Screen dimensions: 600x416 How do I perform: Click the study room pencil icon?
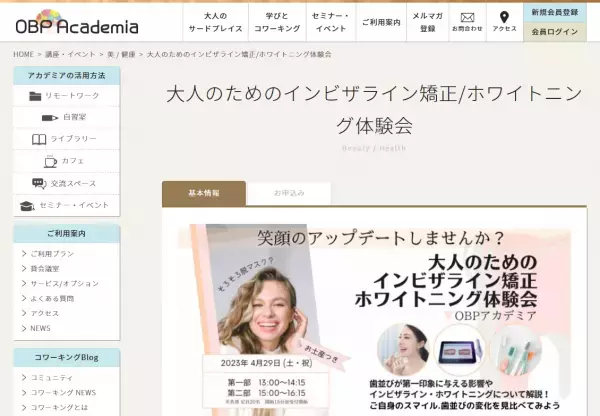click(50, 117)
